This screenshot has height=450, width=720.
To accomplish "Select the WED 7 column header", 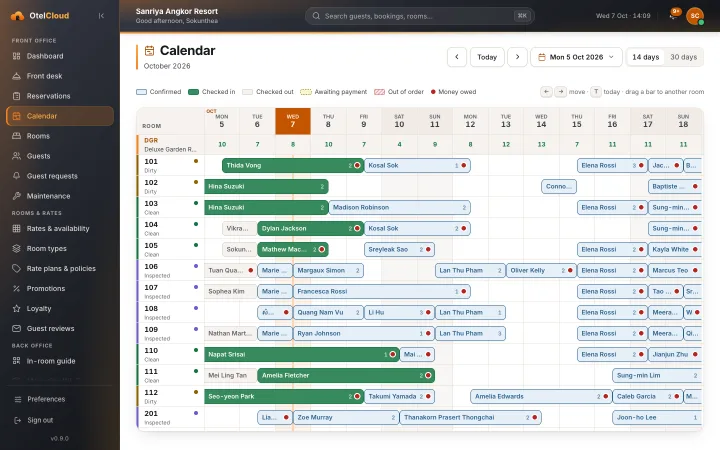I will (x=293, y=121).
